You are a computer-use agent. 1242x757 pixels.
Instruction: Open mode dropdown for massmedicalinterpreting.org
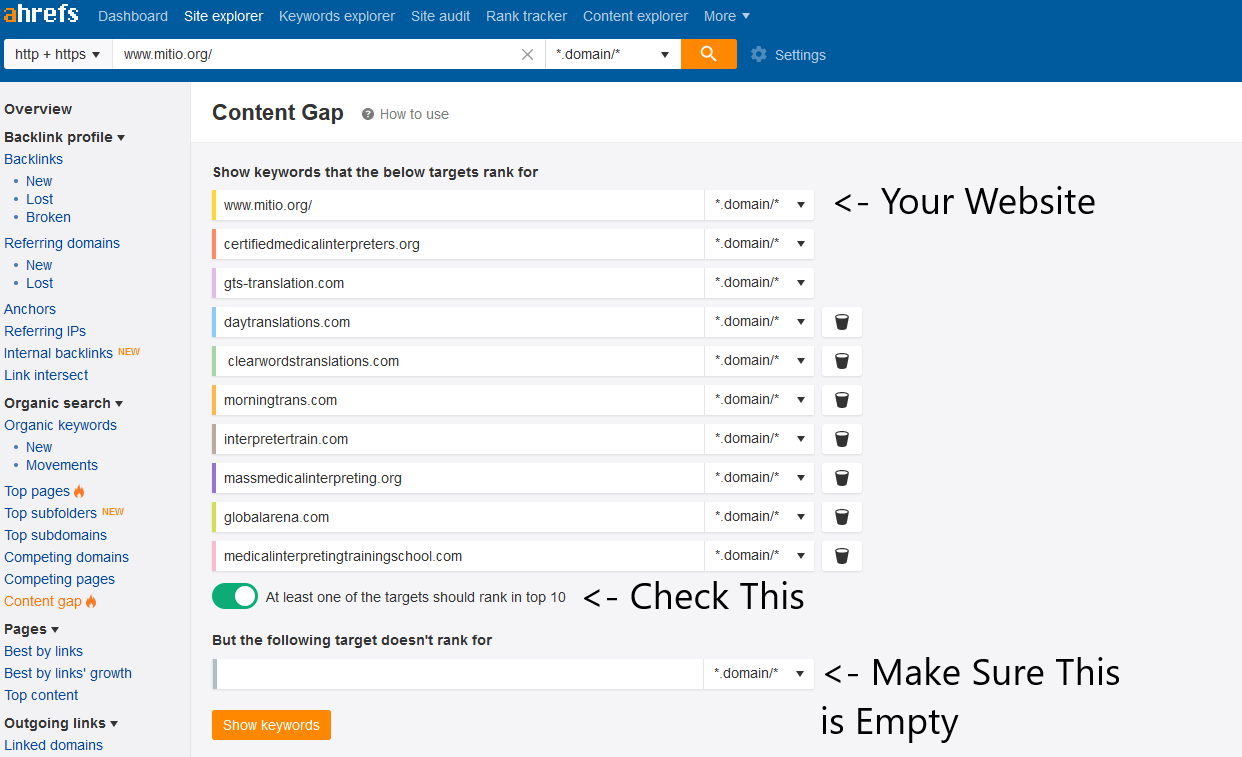(759, 478)
